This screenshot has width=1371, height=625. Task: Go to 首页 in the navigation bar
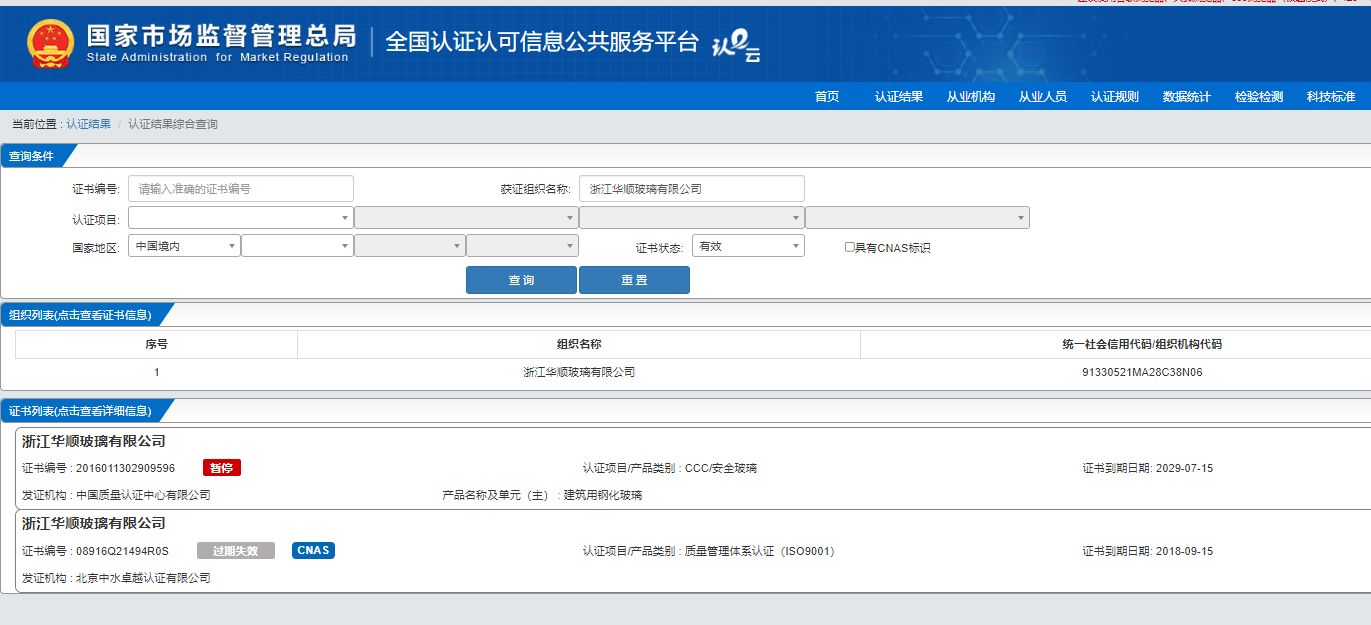tap(827, 97)
